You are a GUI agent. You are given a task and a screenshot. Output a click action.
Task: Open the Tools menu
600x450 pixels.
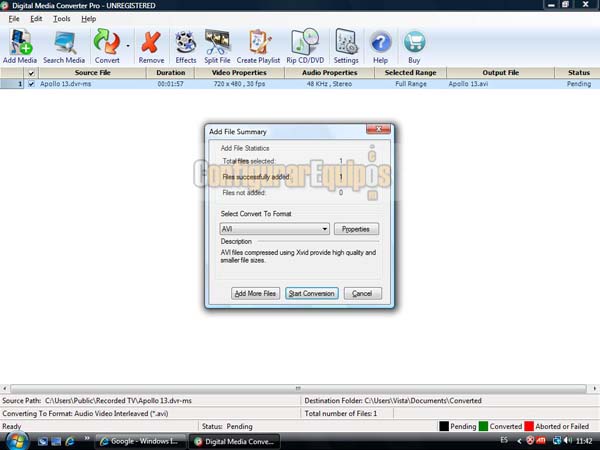62,19
